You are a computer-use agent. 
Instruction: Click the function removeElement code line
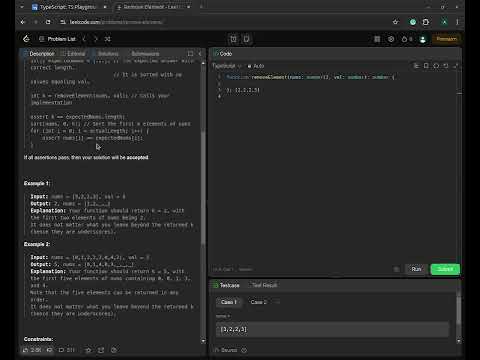(x=310, y=77)
